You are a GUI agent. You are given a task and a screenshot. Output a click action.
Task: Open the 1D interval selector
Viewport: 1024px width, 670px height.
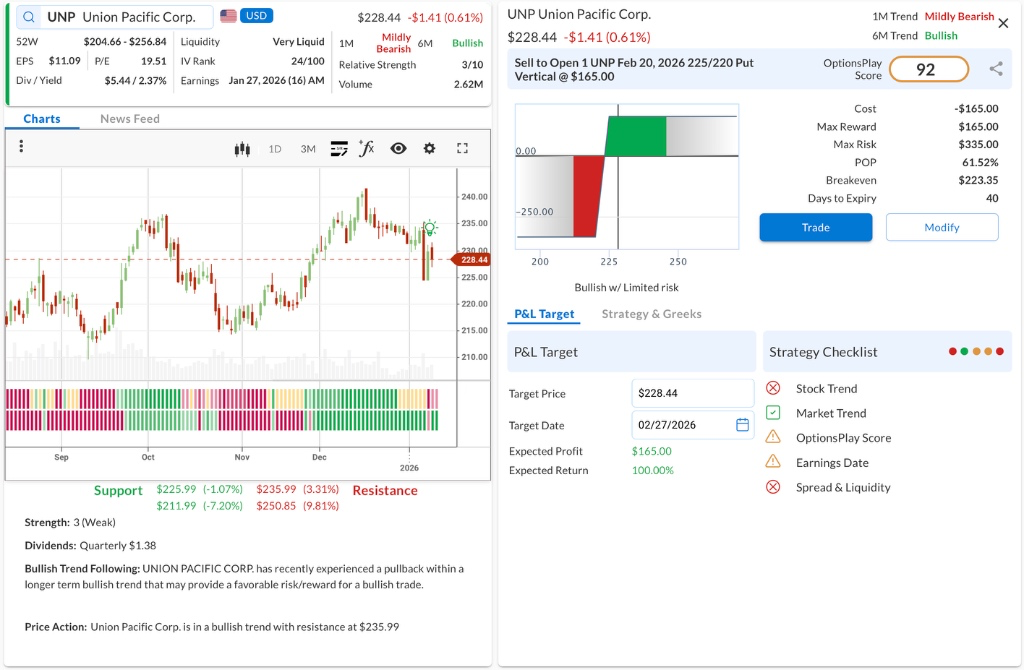click(x=274, y=147)
